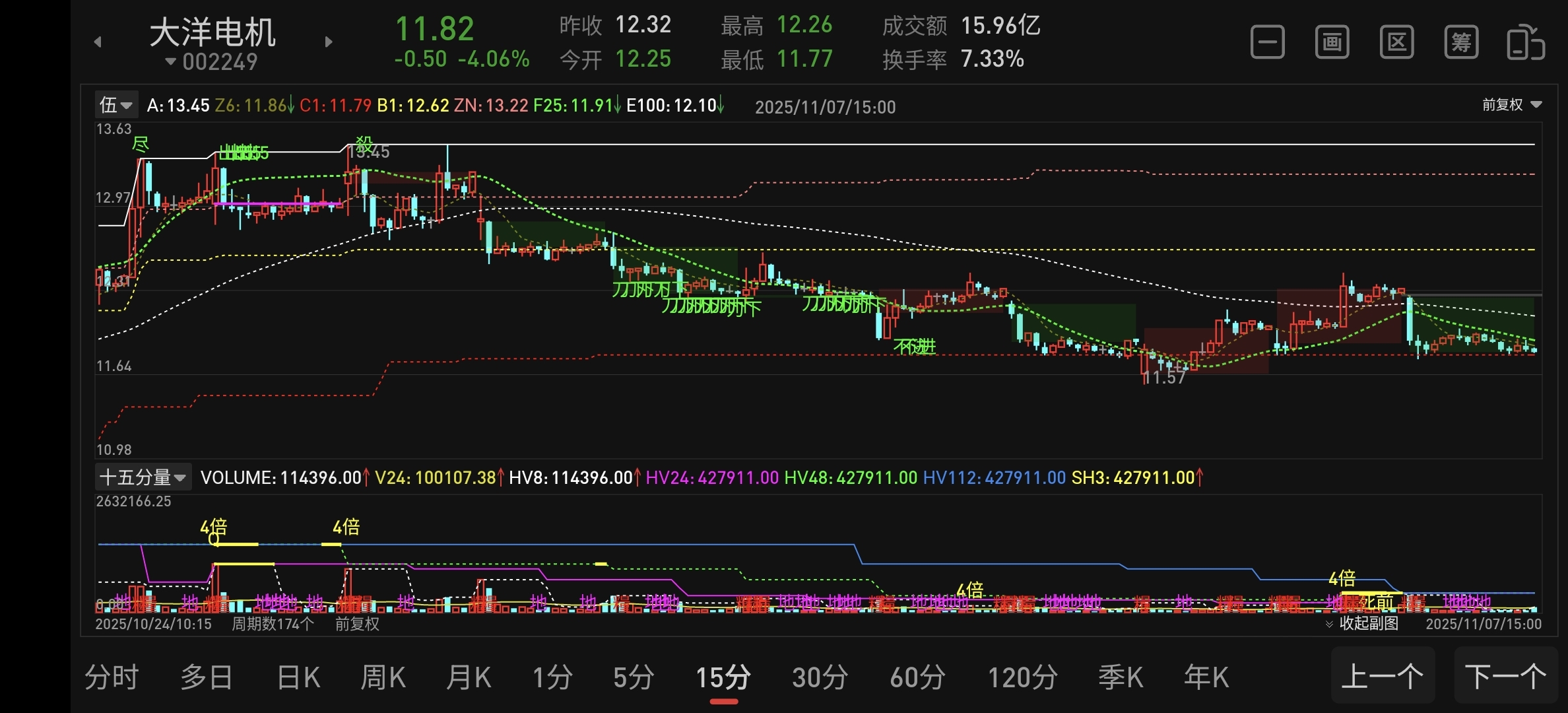Switch to the 日K tab
Image resolution: width=1568 pixels, height=713 pixels.
[298, 677]
